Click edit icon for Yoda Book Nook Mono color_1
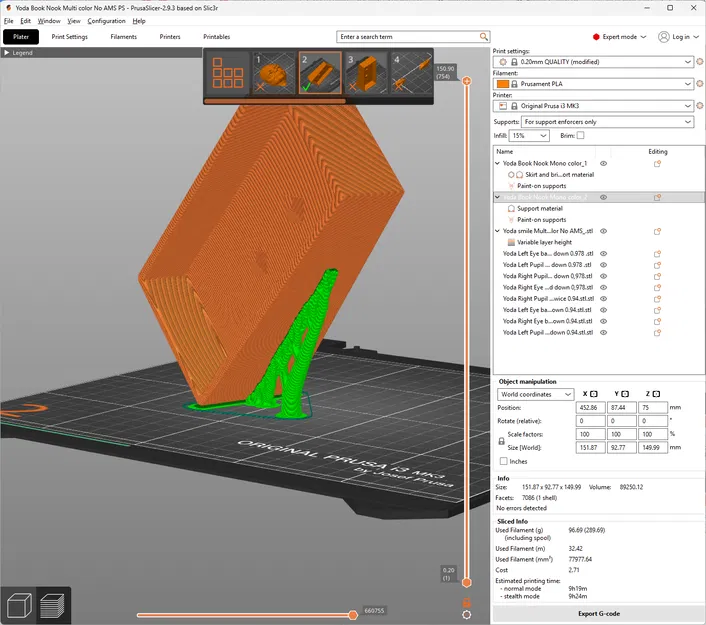Viewport: 706px width, 625px height. pyautogui.click(x=658, y=163)
